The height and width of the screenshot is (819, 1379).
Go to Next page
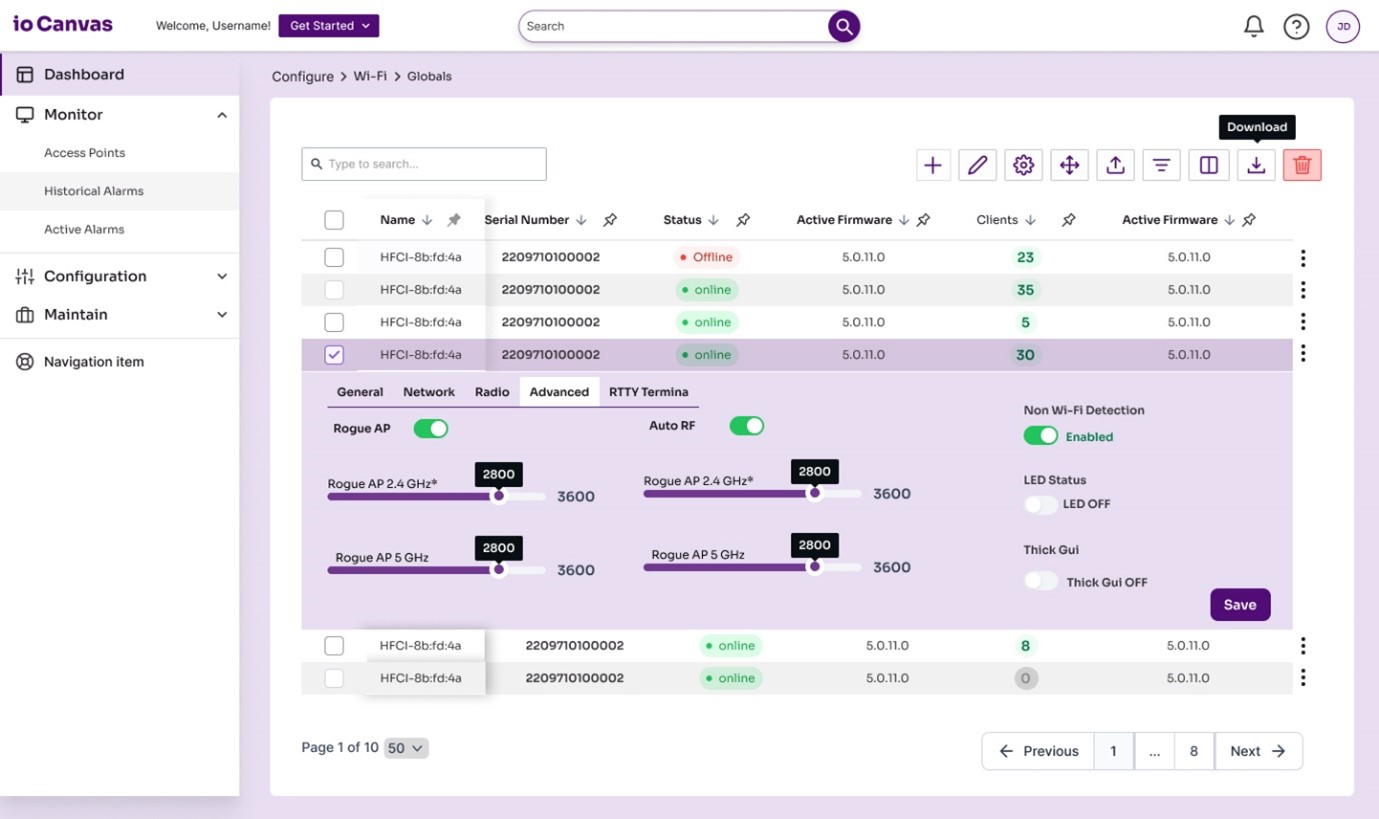tap(1257, 751)
